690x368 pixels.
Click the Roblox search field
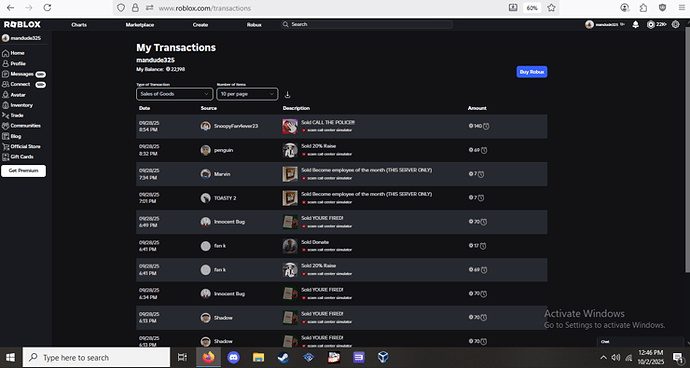point(367,25)
